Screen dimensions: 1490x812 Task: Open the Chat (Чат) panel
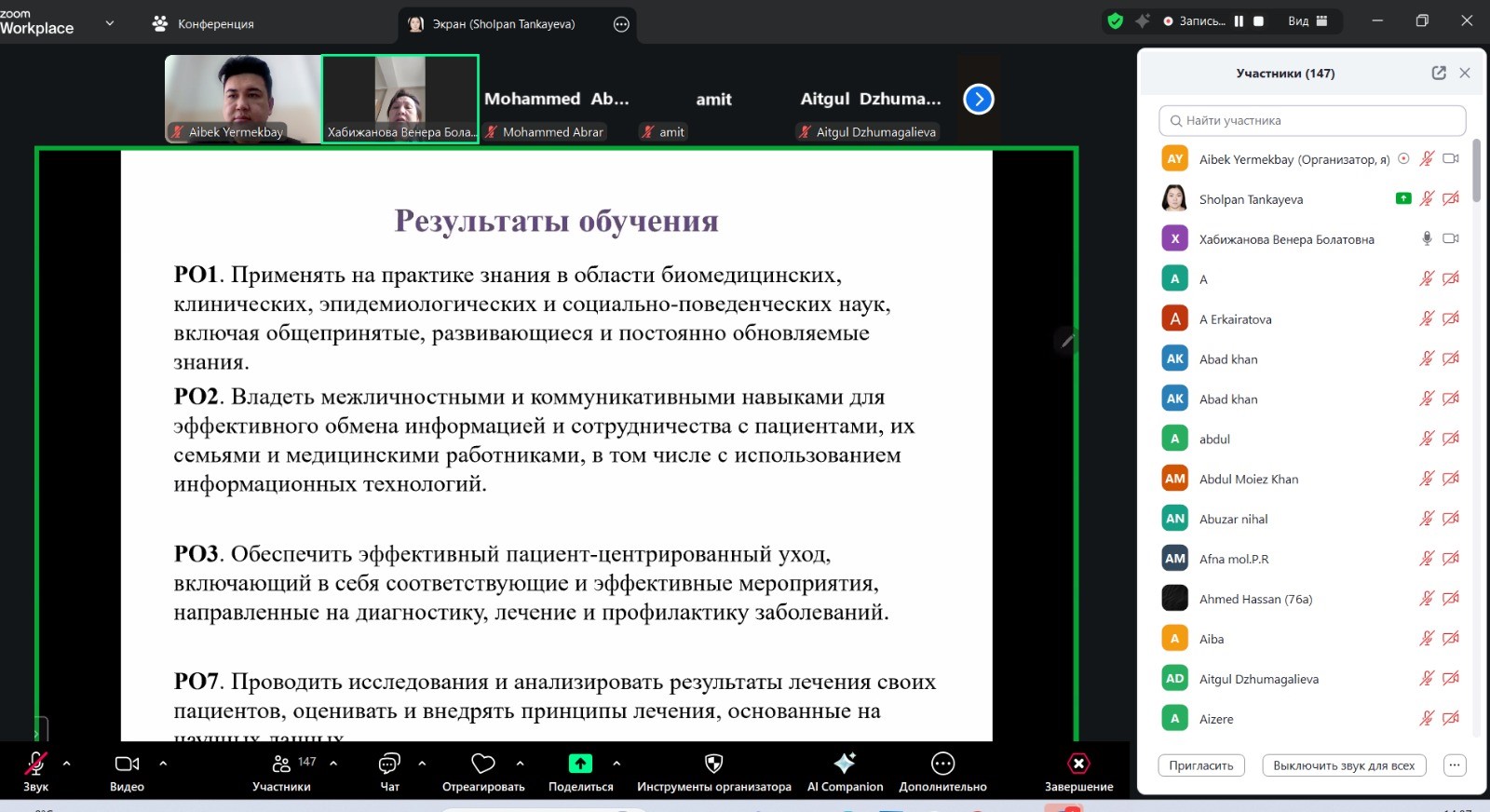(389, 764)
